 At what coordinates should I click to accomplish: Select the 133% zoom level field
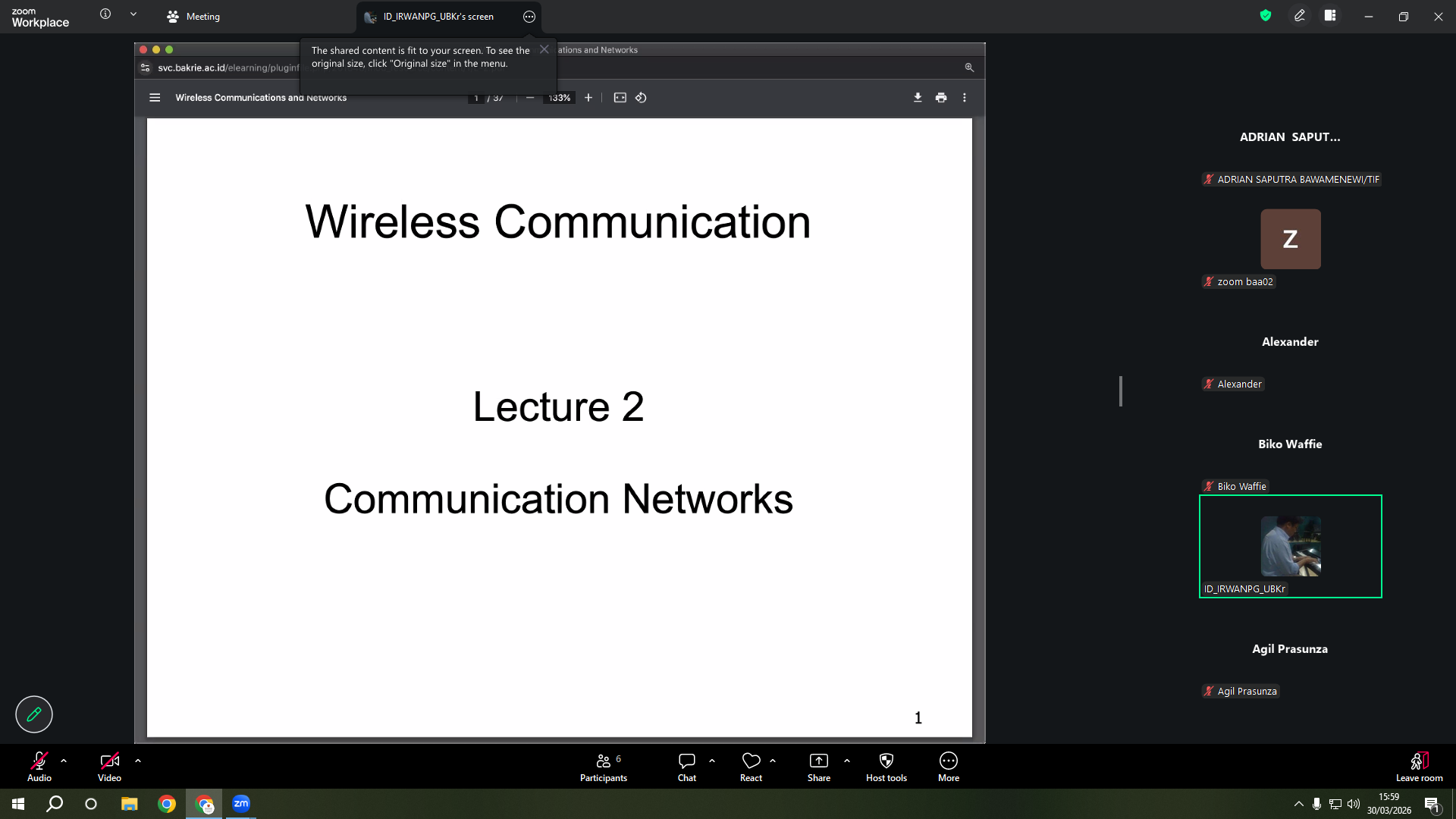point(560,98)
